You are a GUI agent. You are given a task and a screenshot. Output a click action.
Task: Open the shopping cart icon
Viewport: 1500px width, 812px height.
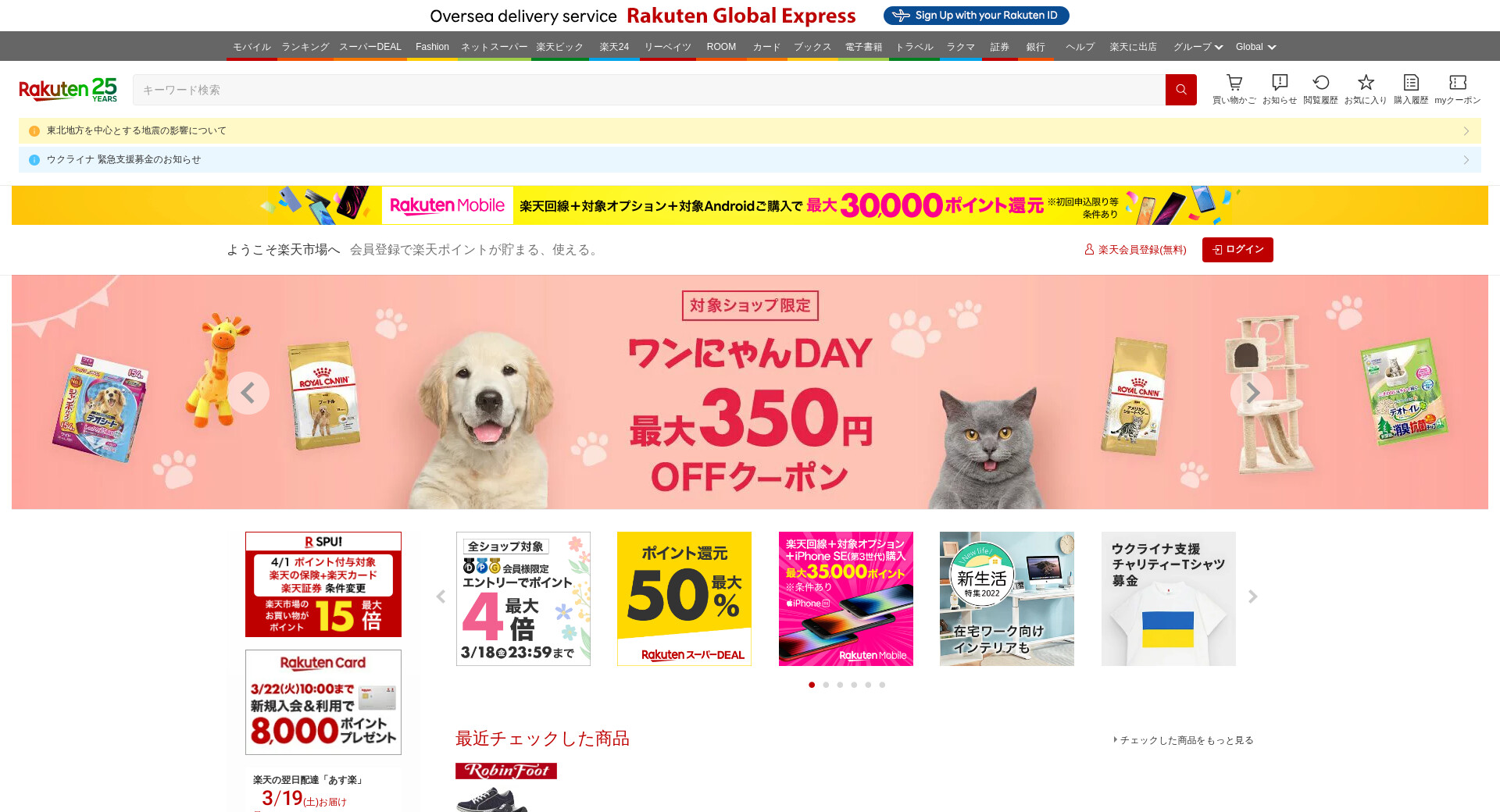(1234, 89)
